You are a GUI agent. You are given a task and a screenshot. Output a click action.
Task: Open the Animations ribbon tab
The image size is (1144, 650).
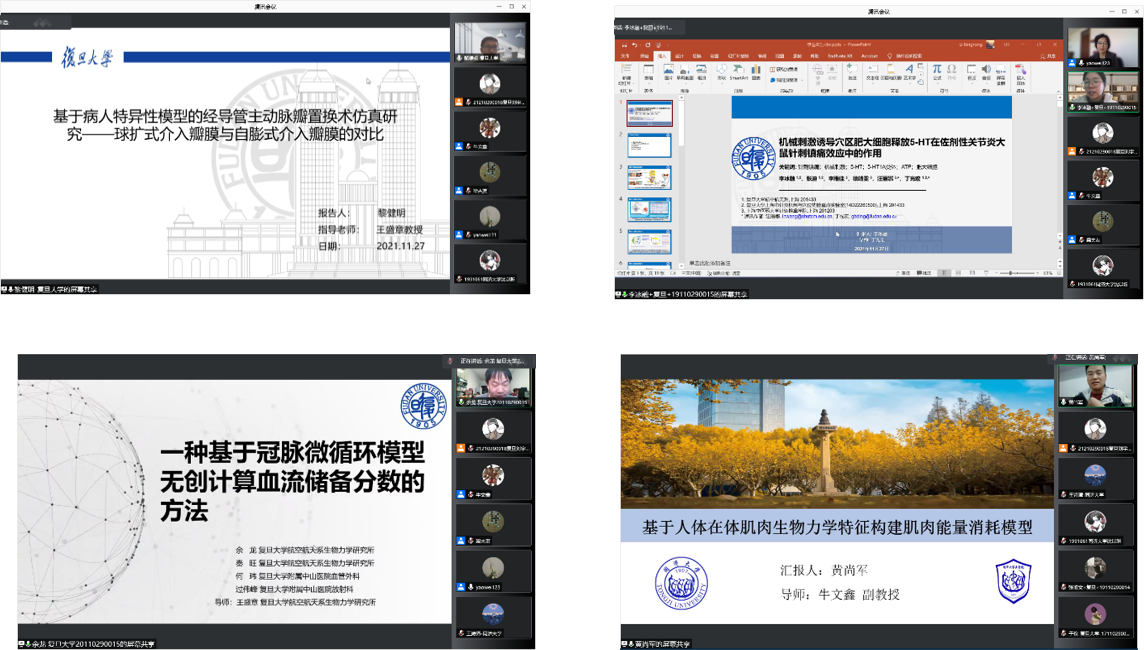[714, 55]
